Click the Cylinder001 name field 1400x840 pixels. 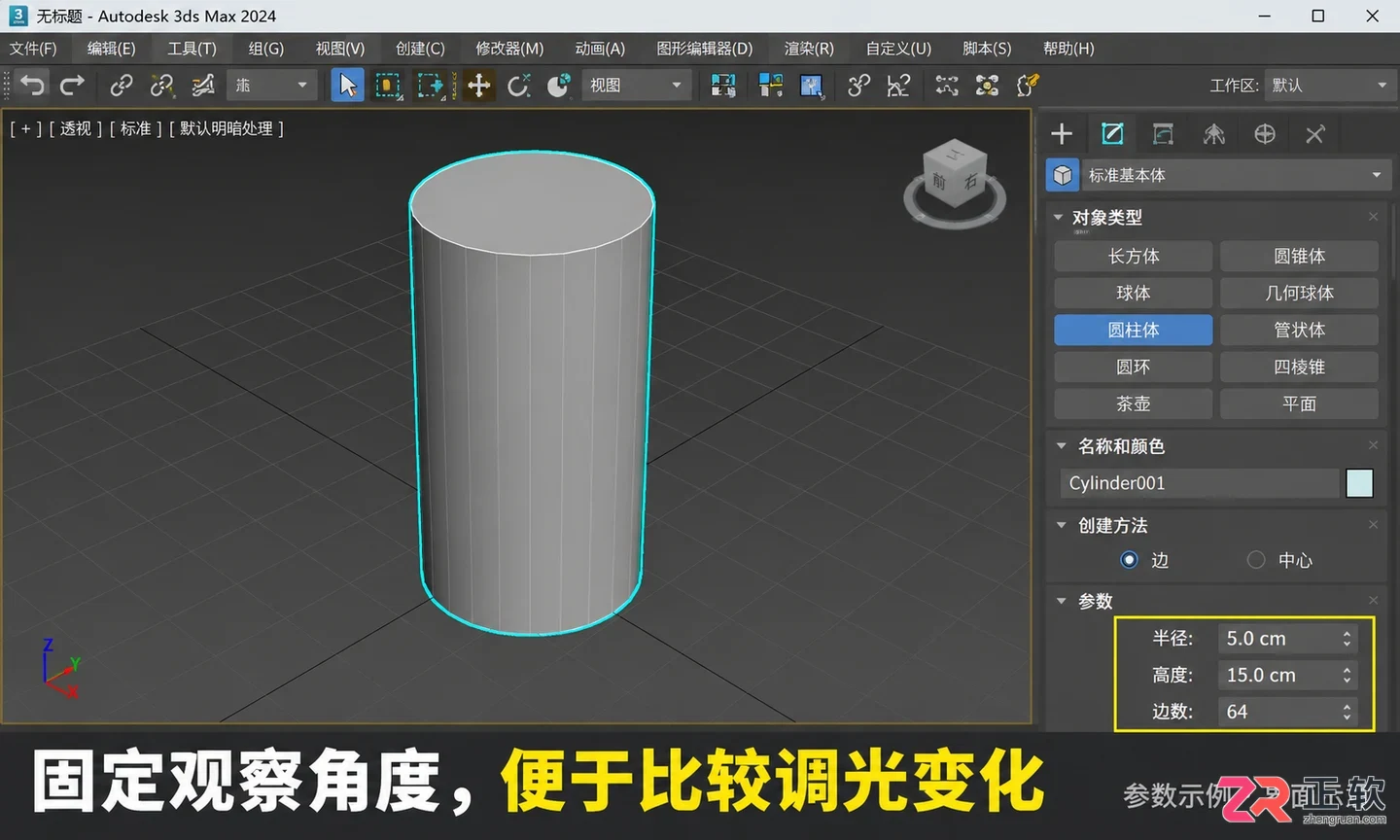[1200, 483]
